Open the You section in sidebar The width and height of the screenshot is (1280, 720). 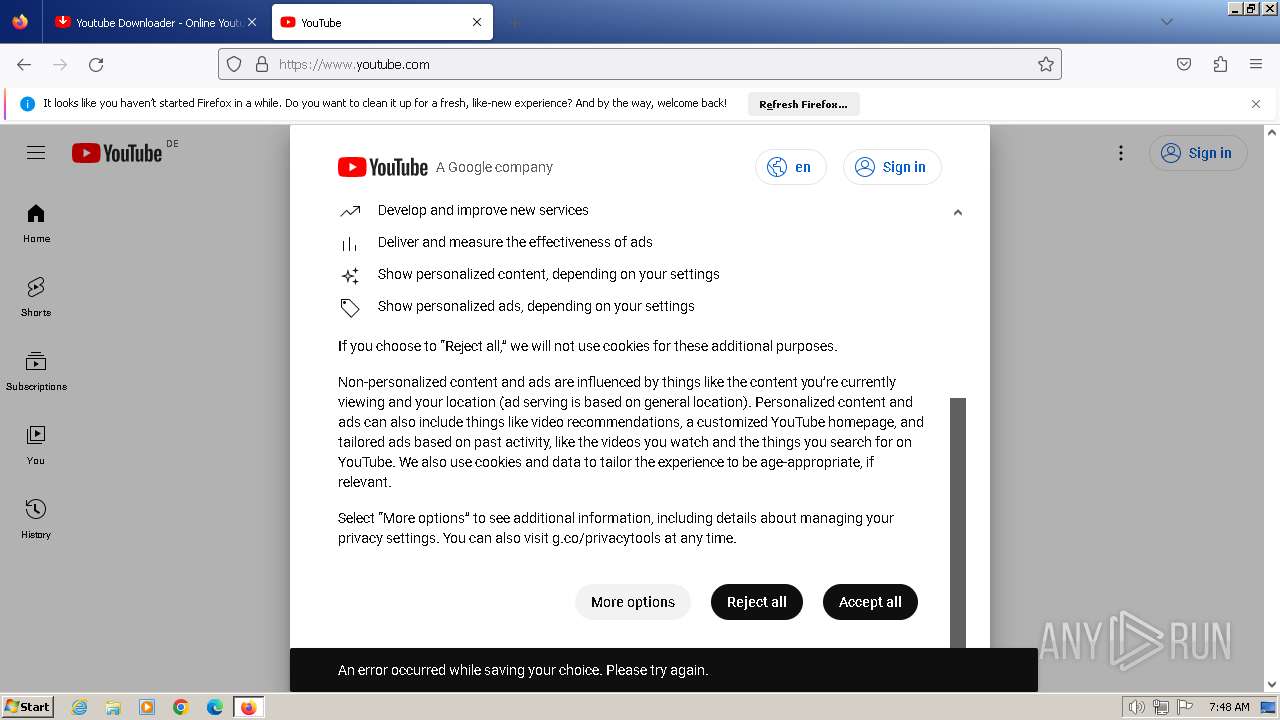tap(36, 446)
